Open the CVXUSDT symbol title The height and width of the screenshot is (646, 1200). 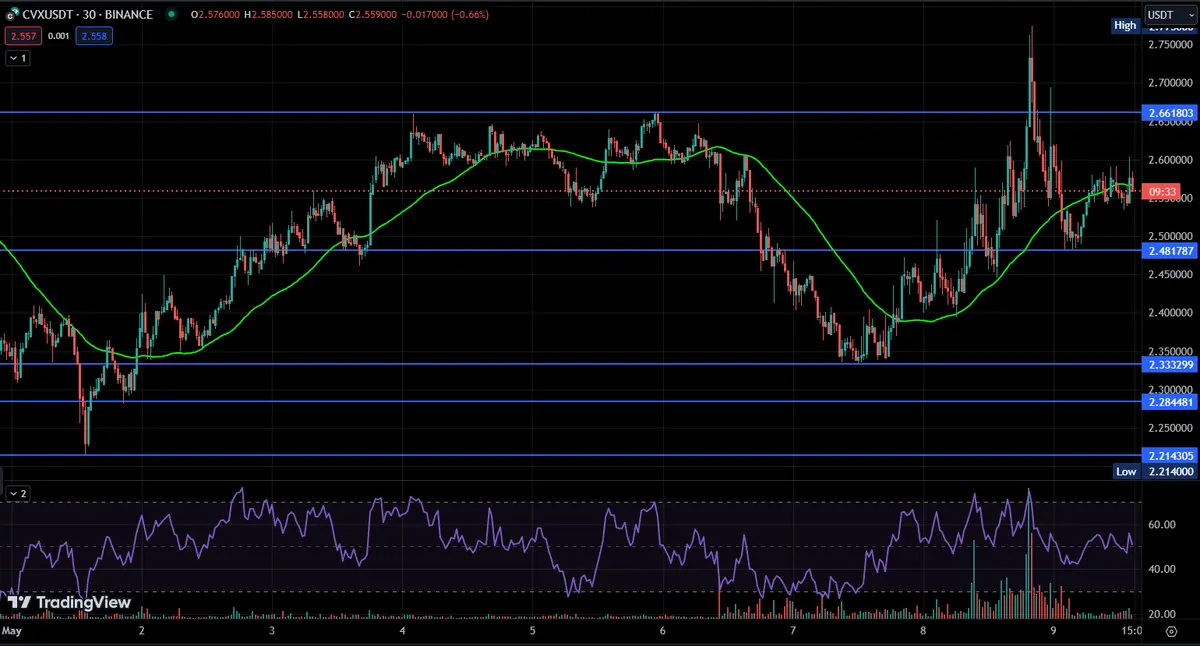click(x=86, y=15)
